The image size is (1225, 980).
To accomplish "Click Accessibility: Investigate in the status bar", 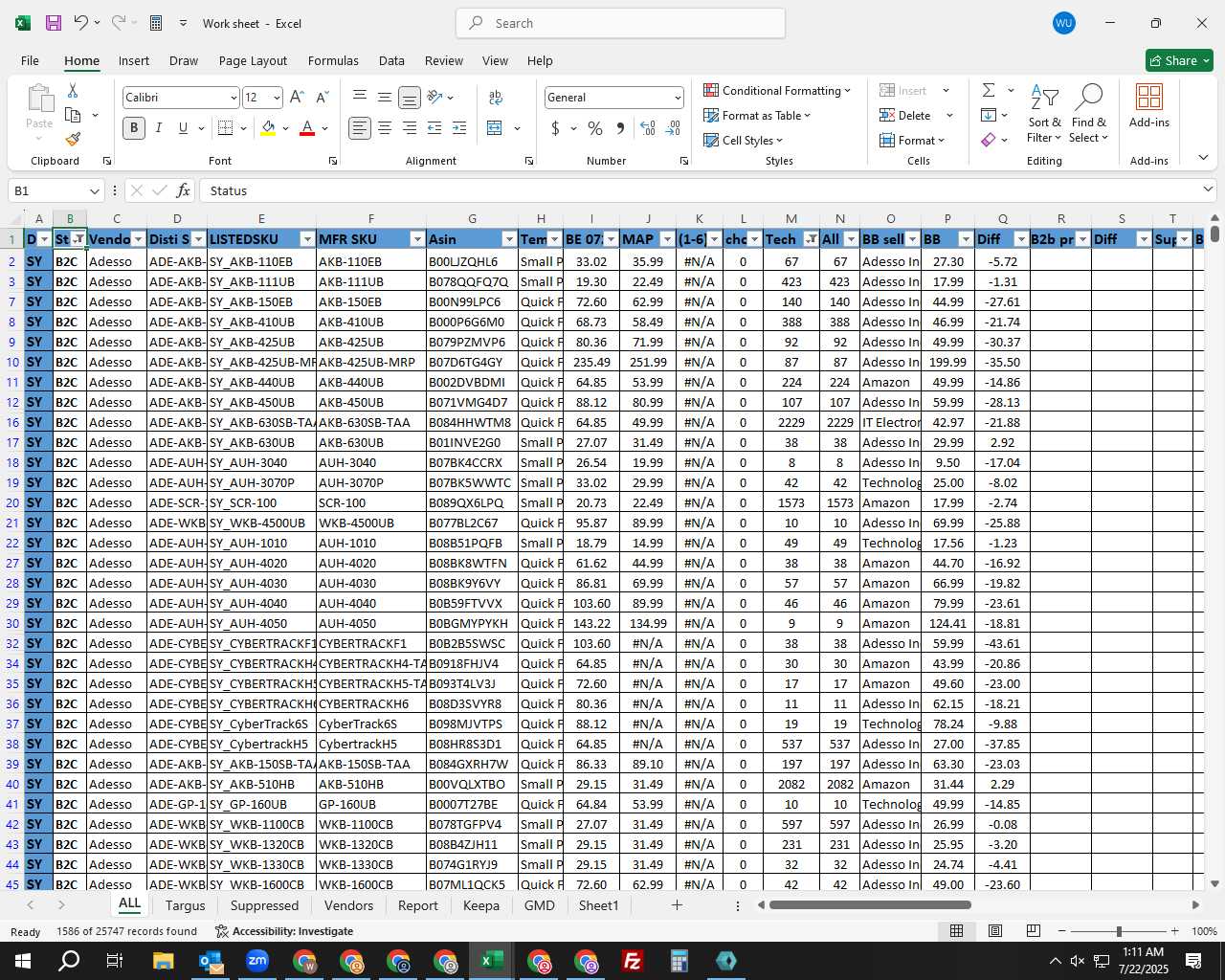I will click(x=284, y=930).
